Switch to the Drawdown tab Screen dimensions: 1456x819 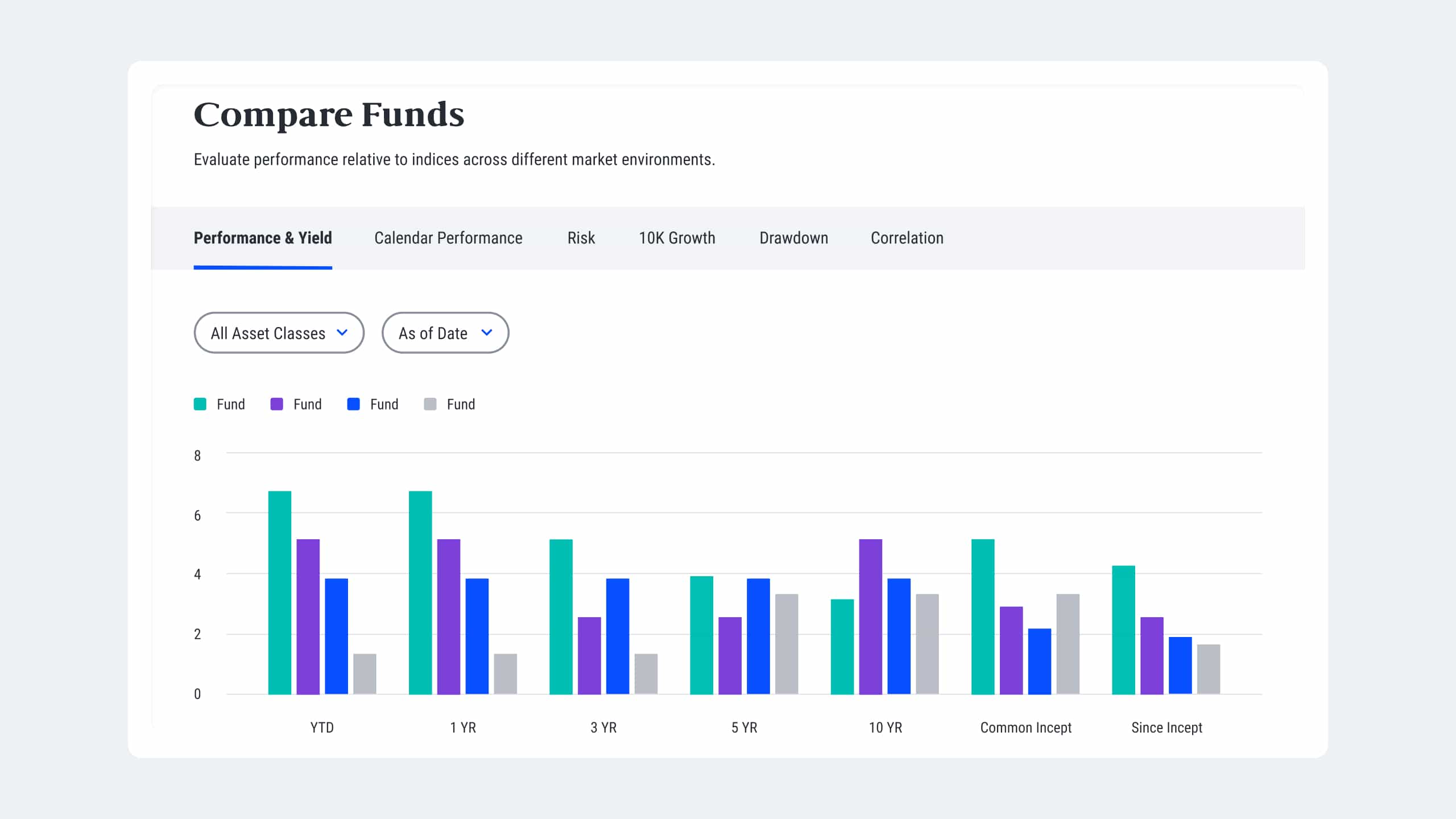pos(794,238)
